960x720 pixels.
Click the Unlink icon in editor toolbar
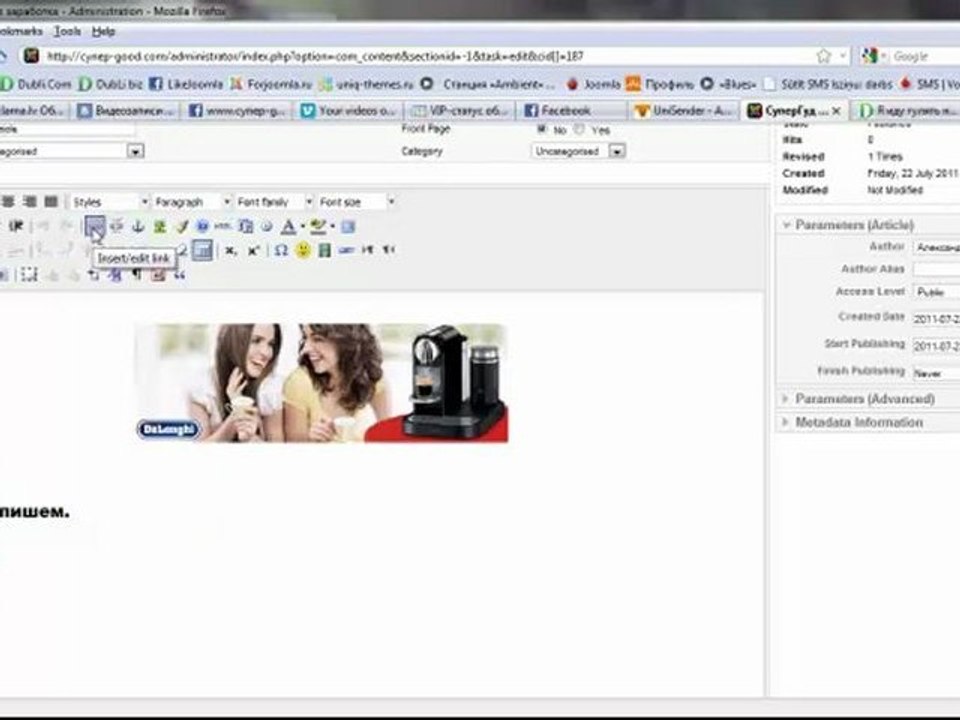pyautogui.click(x=116, y=227)
